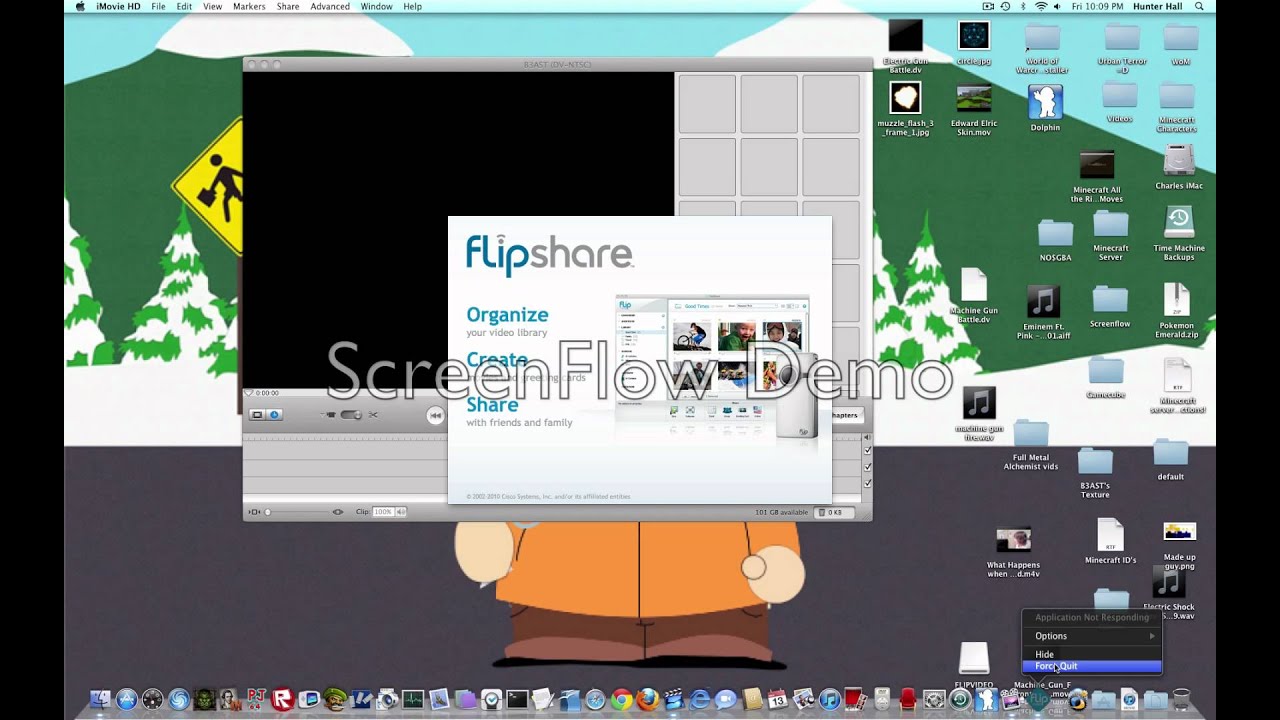Launch Firefox from the dock
Viewport: 1280px width, 720px height.
pos(647,699)
